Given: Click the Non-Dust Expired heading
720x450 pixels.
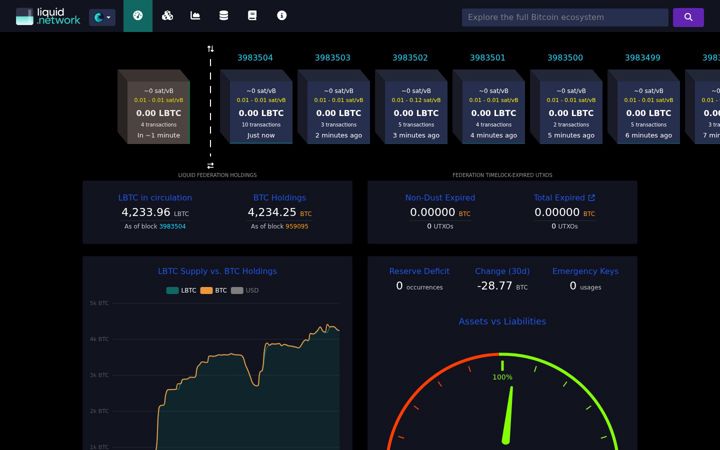Looking at the screenshot, I should 440,197.
